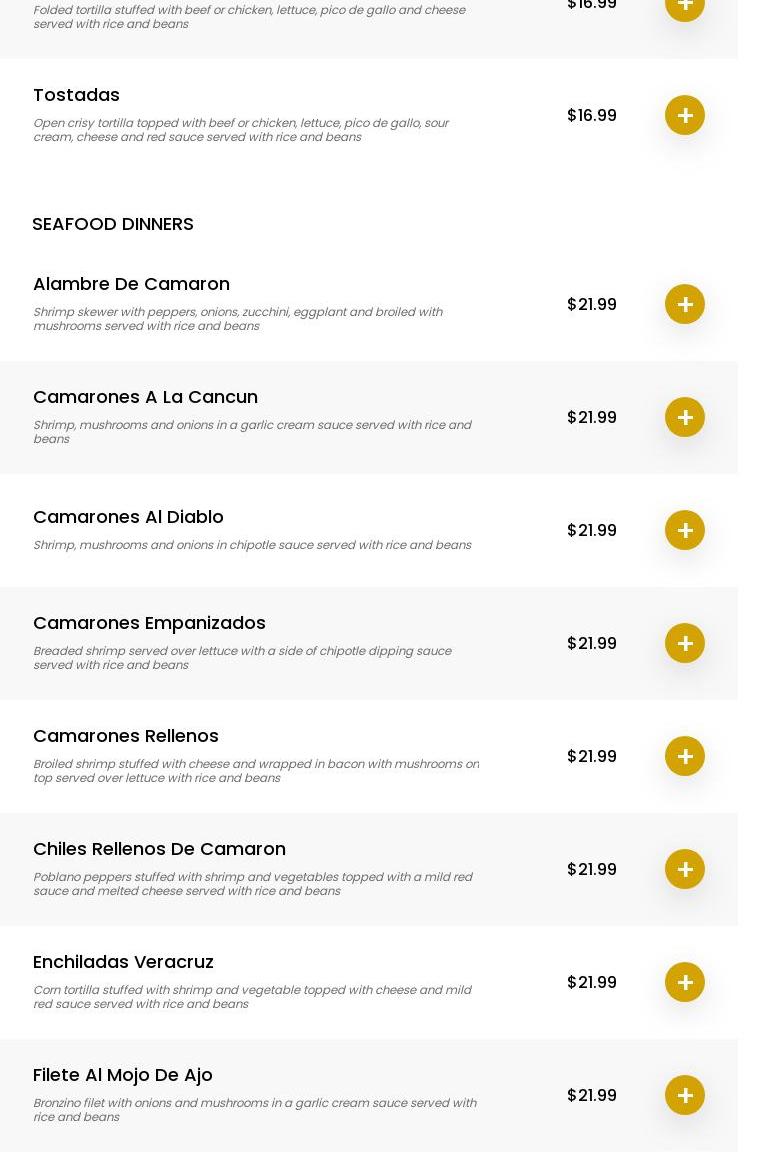Select the Camarones A La Cancun title
Screen dimensions: 770x1159
pyautogui.click(x=145, y=397)
